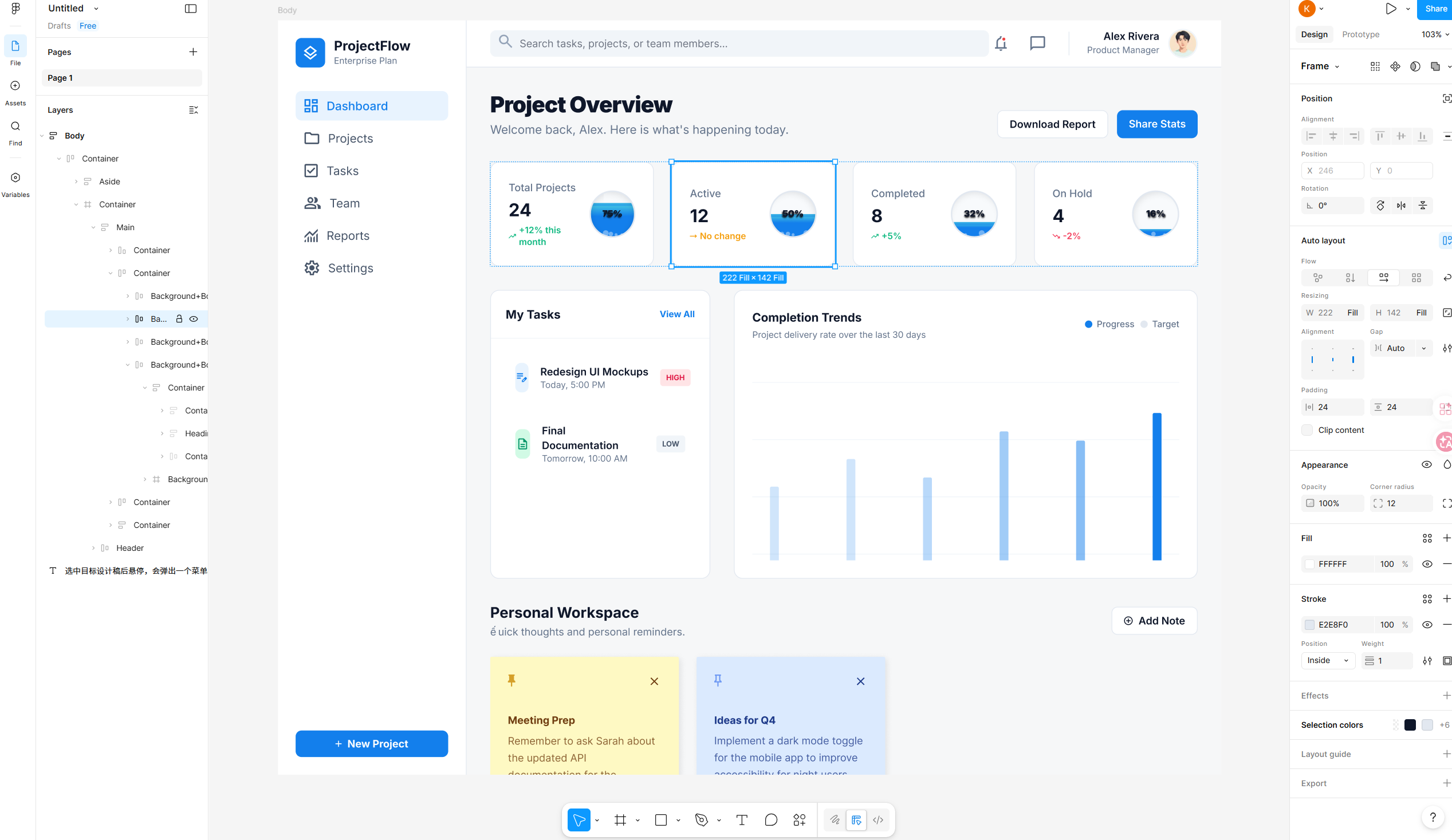Toggle visibility of Stroke E2E8F0
Viewport: 1452px width, 840px height.
pos(1427,625)
